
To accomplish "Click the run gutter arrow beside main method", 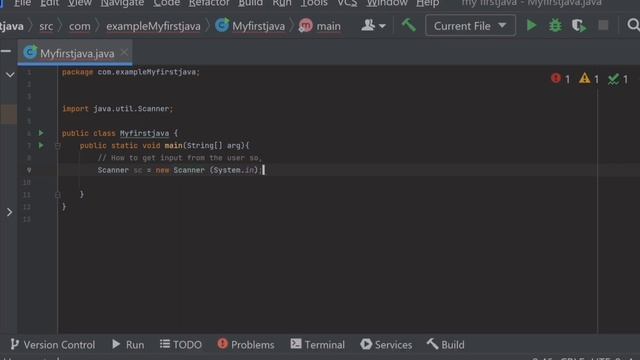I will pos(41,145).
